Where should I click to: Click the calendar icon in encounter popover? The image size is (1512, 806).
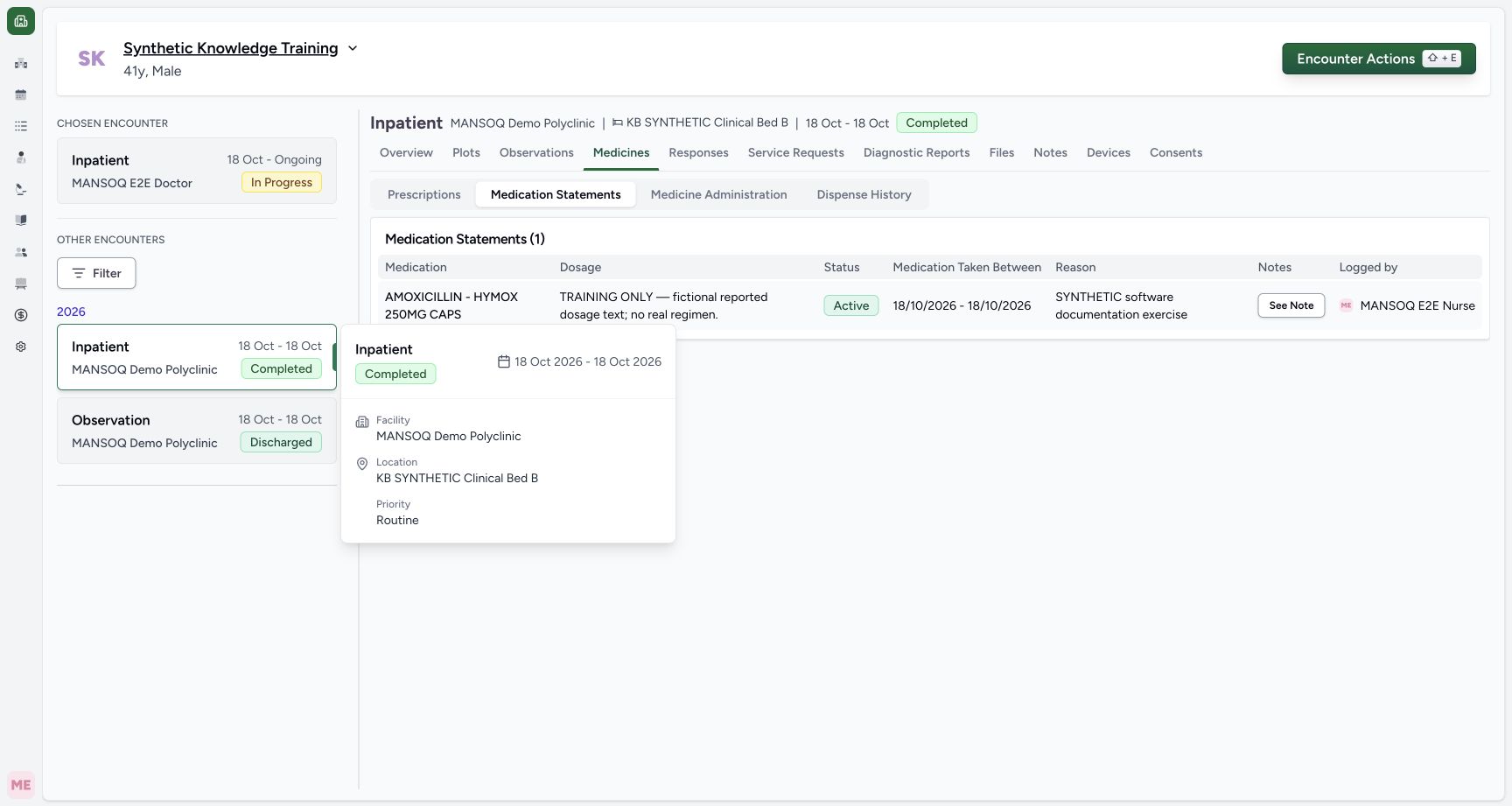(x=504, y=361)
